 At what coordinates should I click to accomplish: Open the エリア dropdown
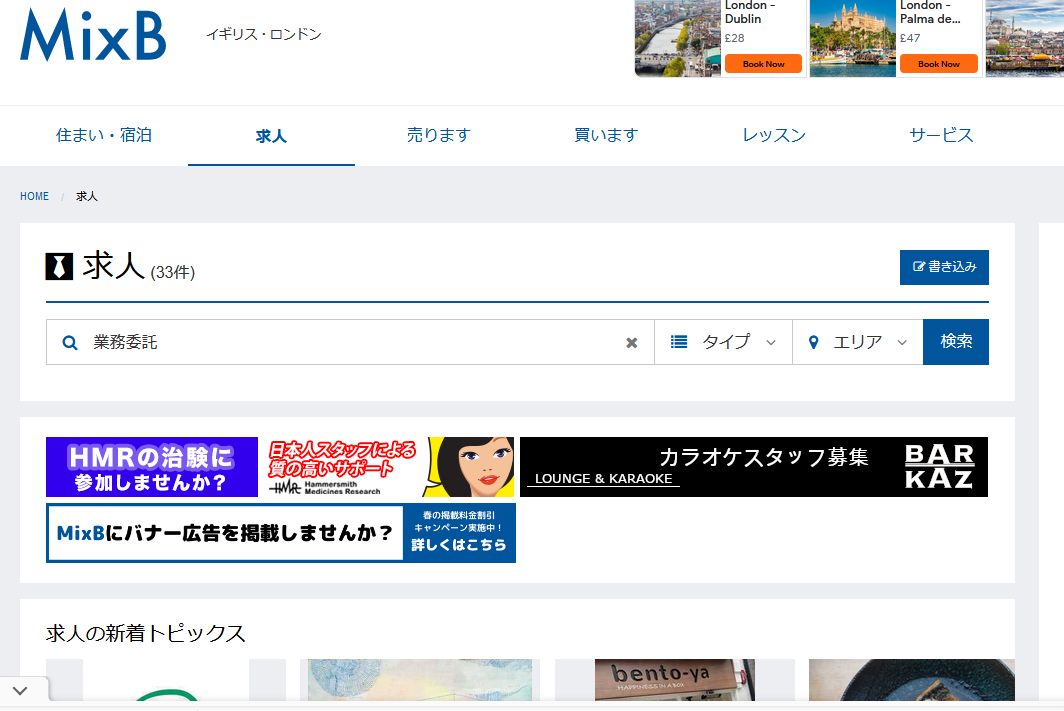858,342
